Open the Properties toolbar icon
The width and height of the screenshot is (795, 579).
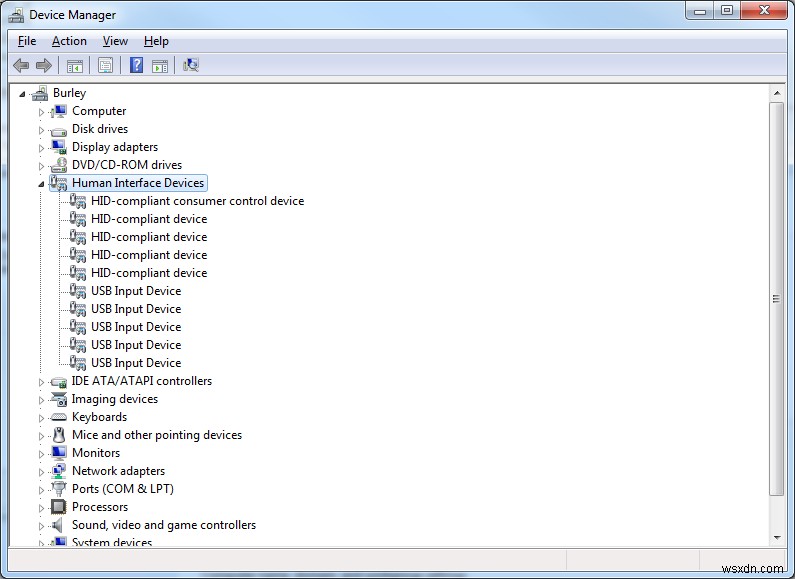pos(105,65)
